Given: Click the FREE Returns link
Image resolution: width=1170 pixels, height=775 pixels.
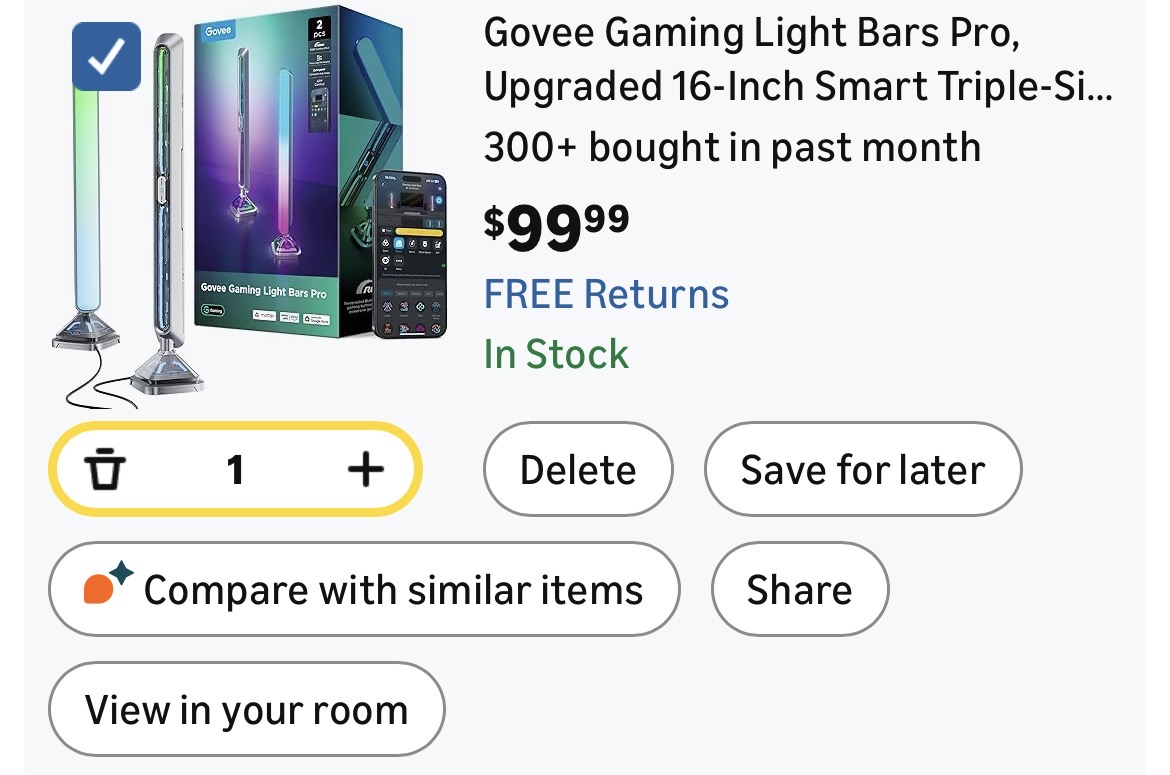Looking at the screenshot, I should [606, 294].
